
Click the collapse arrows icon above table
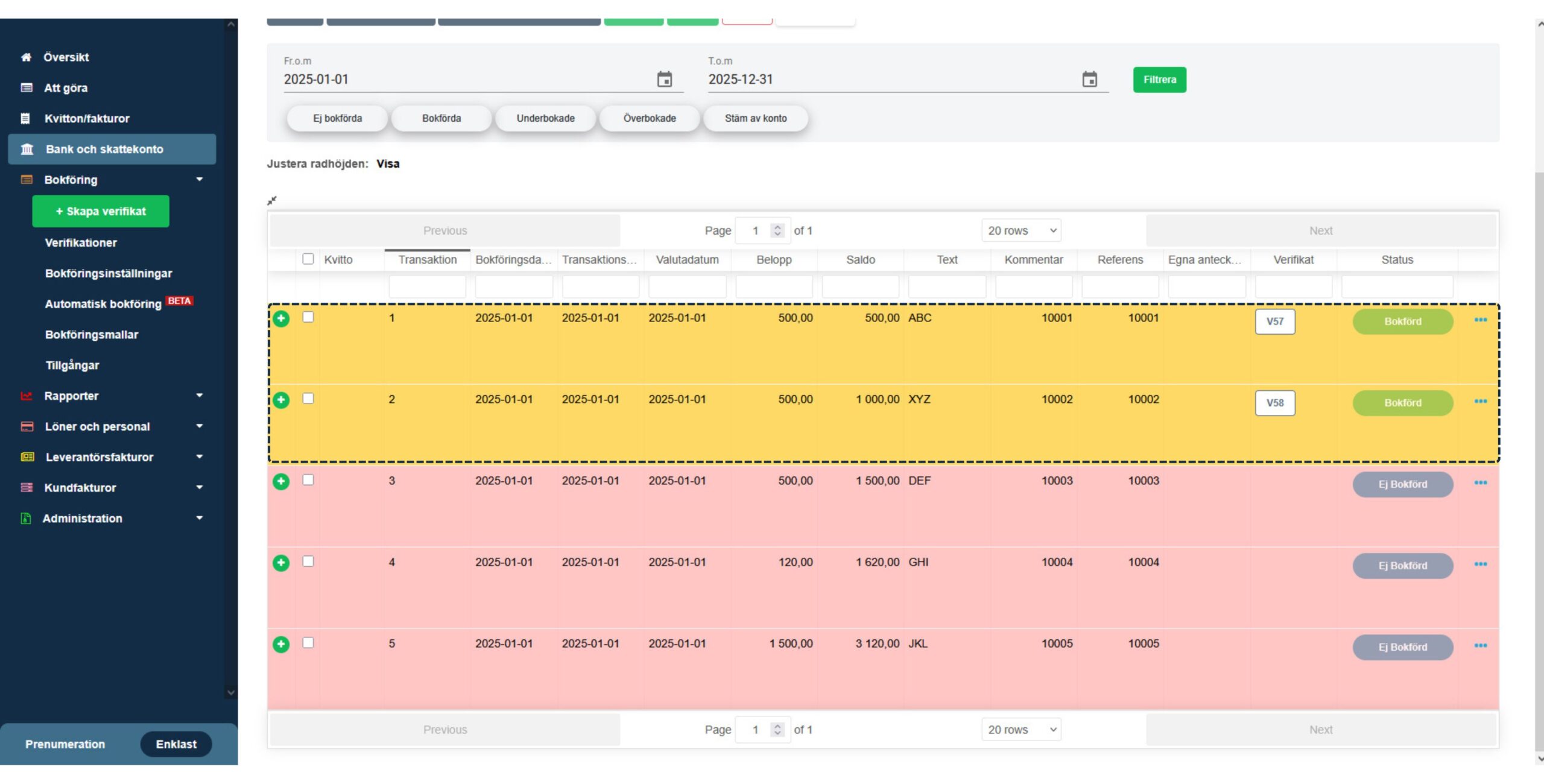[272, 201]
